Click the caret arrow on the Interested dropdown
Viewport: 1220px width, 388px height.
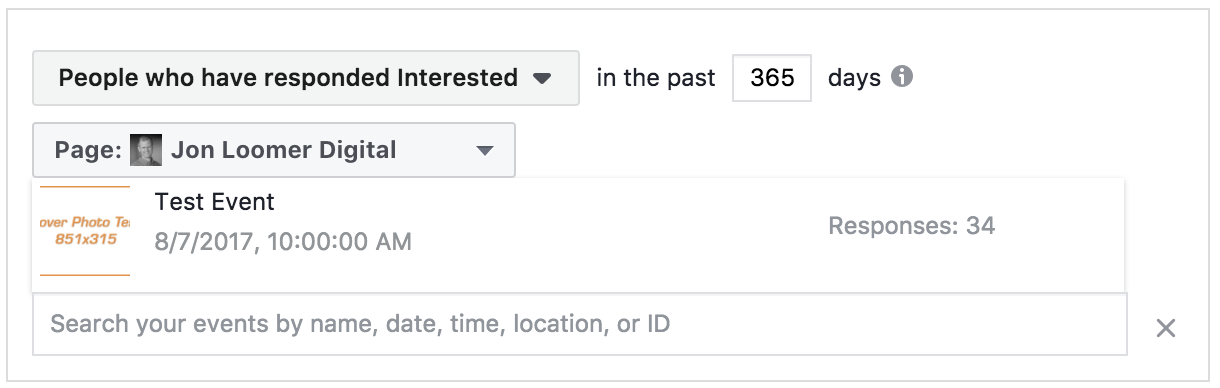click(x=542, y=78)
